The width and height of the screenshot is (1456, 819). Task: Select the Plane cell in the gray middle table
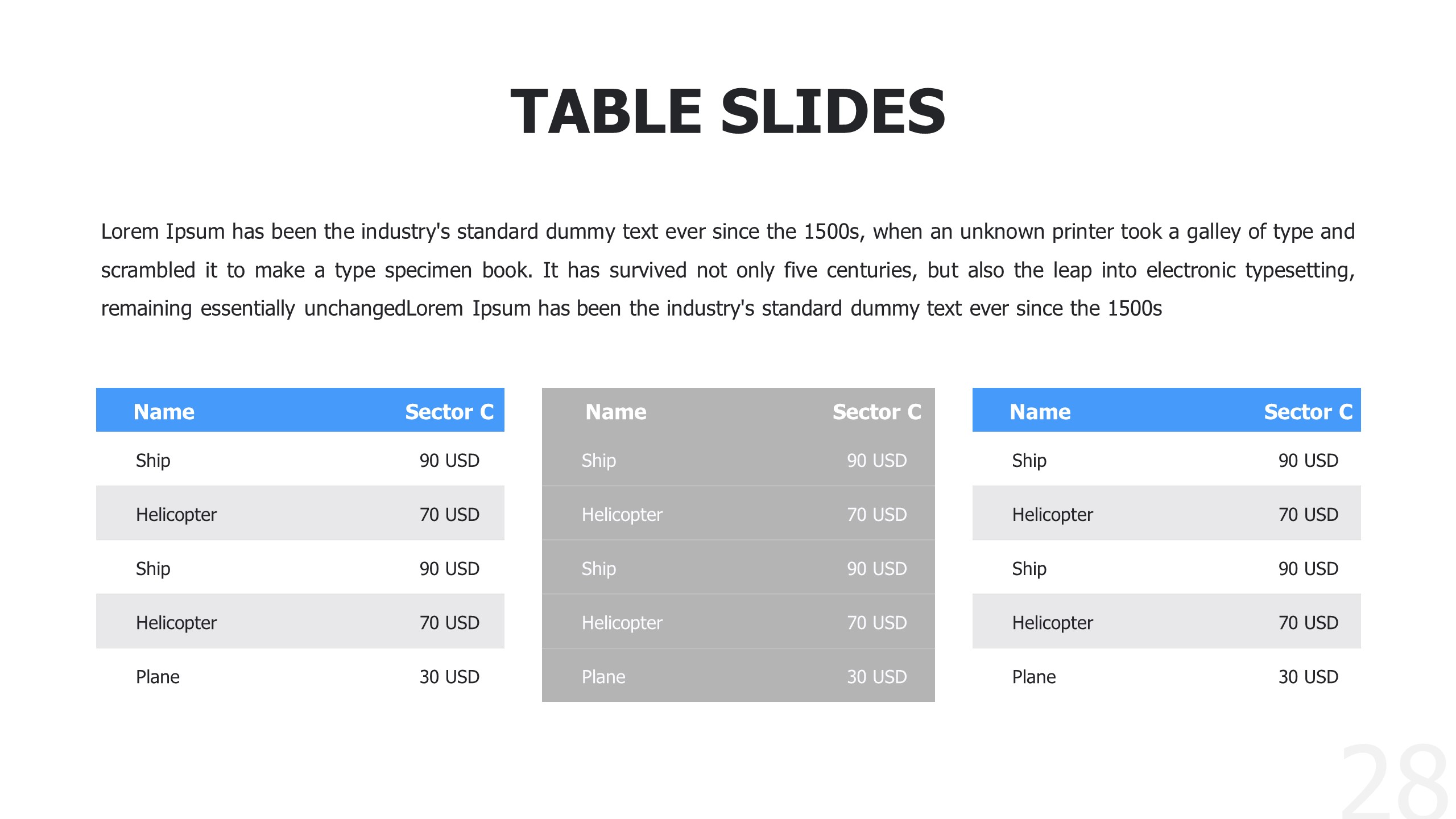603,677
